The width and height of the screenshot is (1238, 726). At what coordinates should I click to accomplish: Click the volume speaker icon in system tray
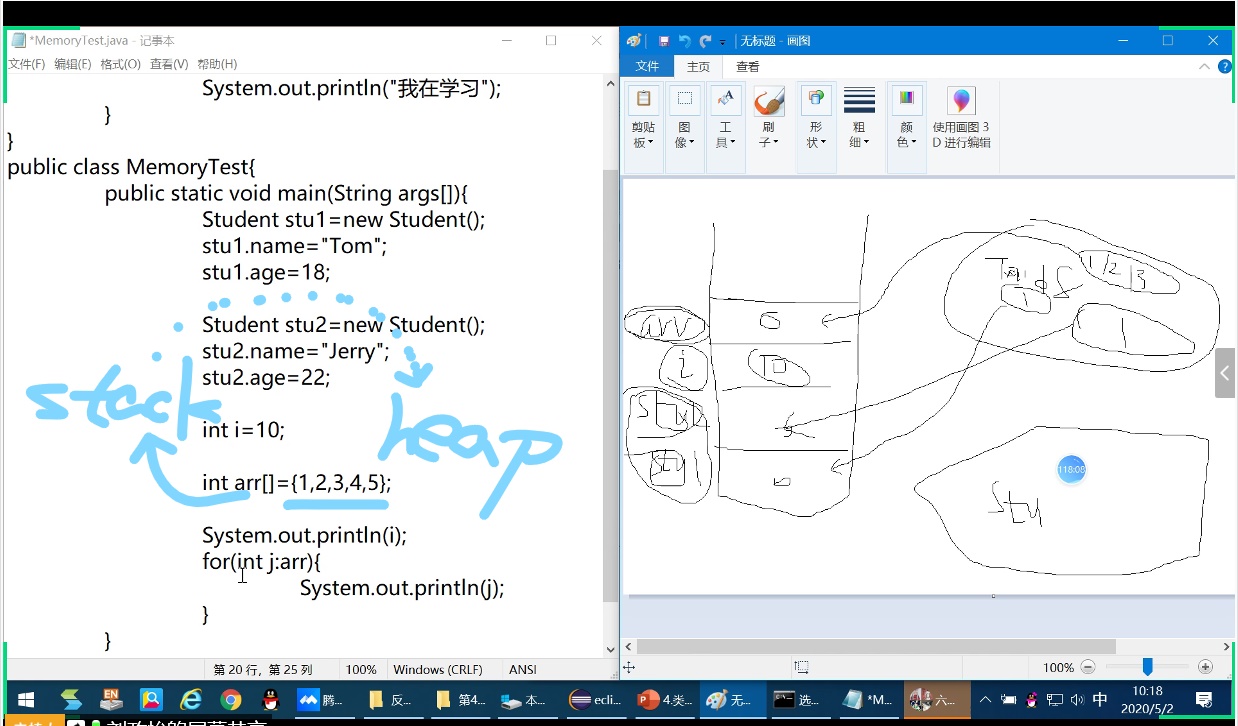1077,700
